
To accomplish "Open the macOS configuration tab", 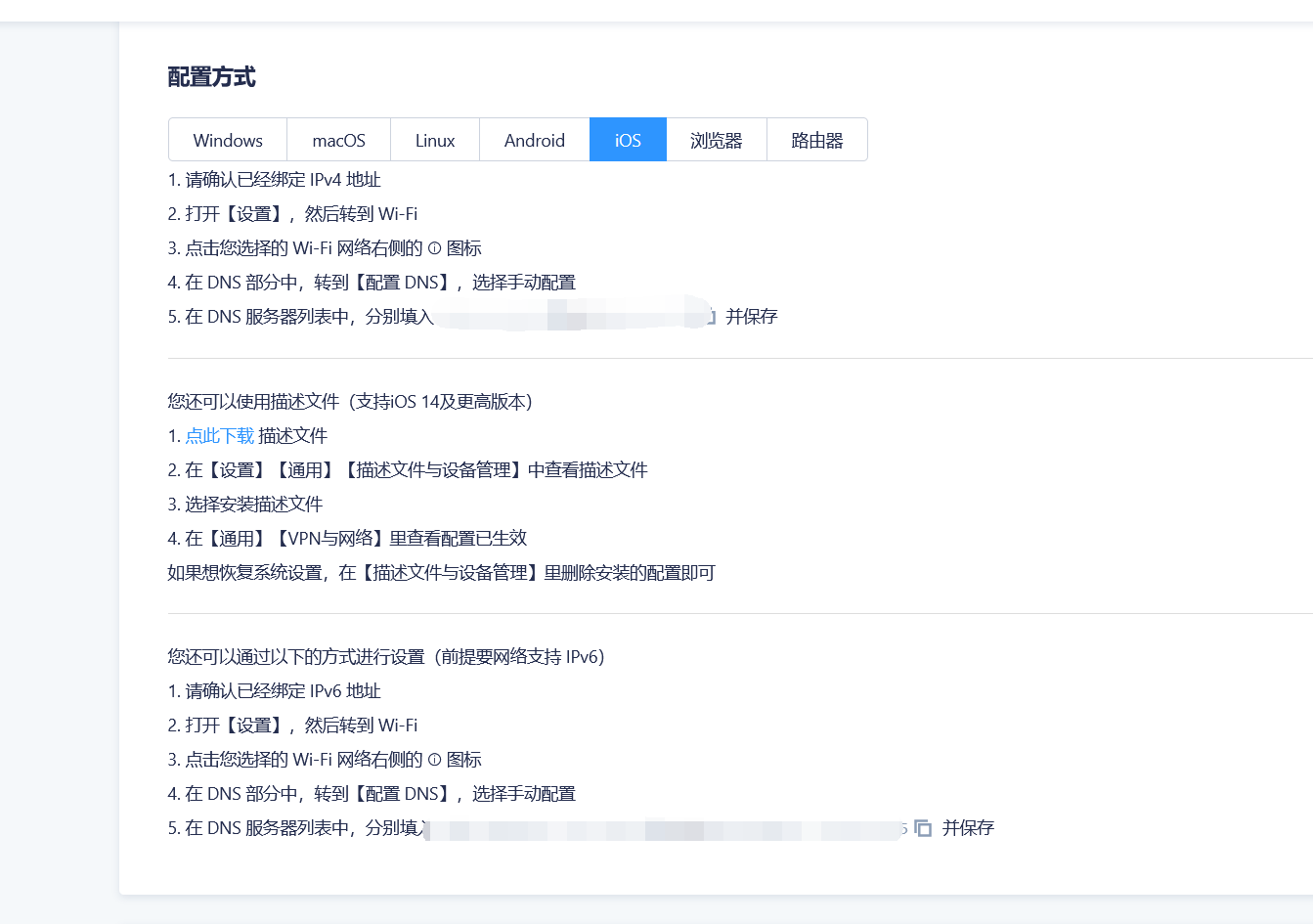I will 338,140.
